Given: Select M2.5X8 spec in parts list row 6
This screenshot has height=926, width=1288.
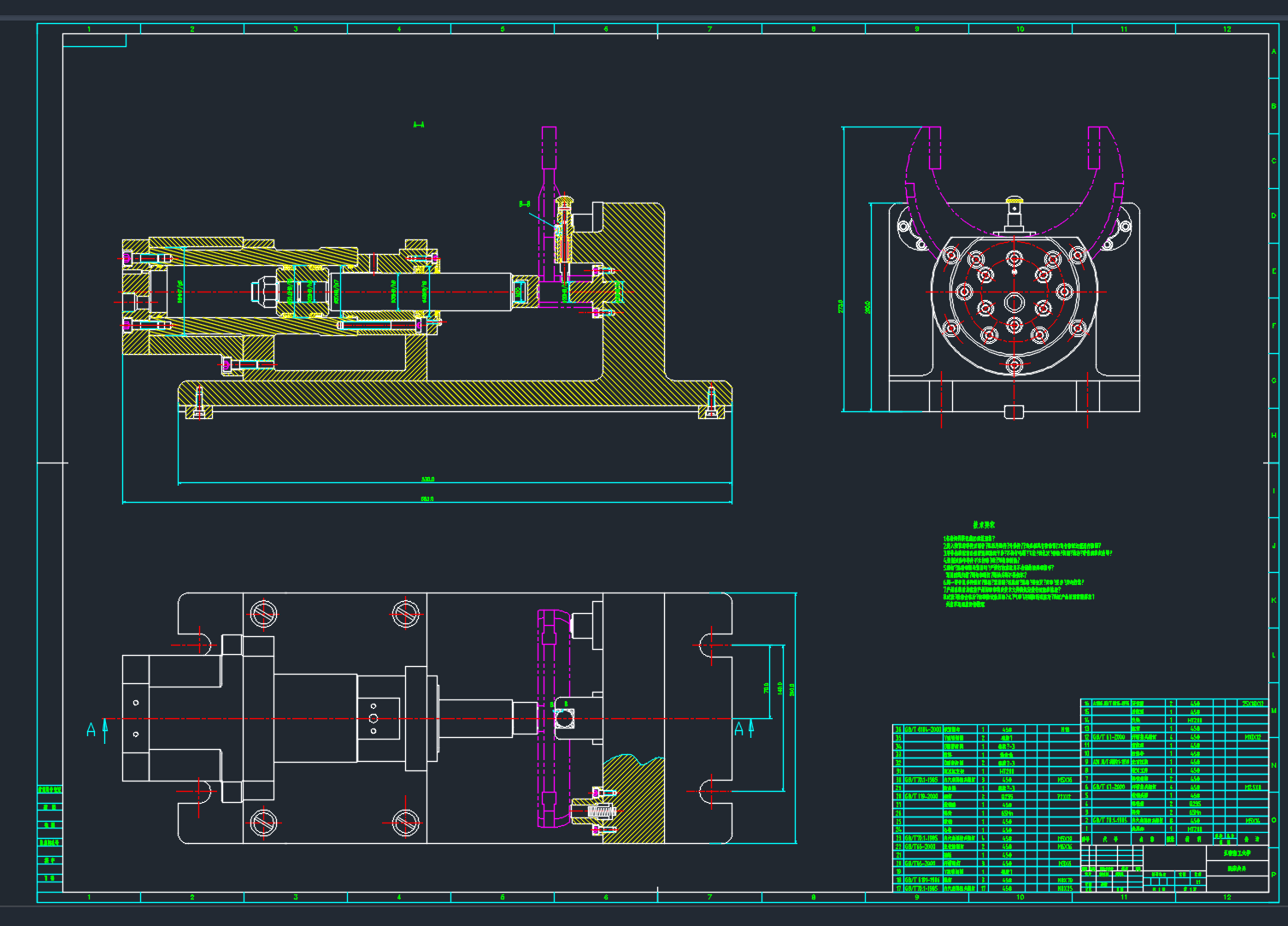Looking at the screenshot, I should (x=1253, y=787).
